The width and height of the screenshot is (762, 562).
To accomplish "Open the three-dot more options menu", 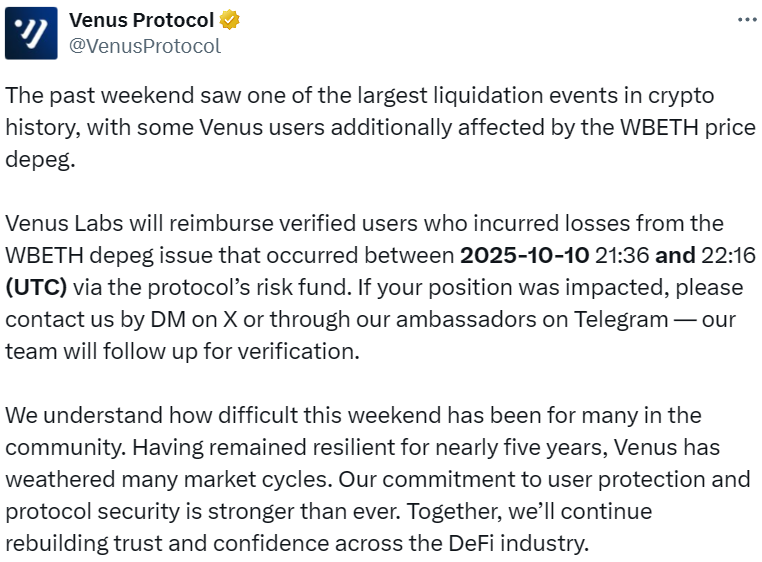I will pos(746,20).
